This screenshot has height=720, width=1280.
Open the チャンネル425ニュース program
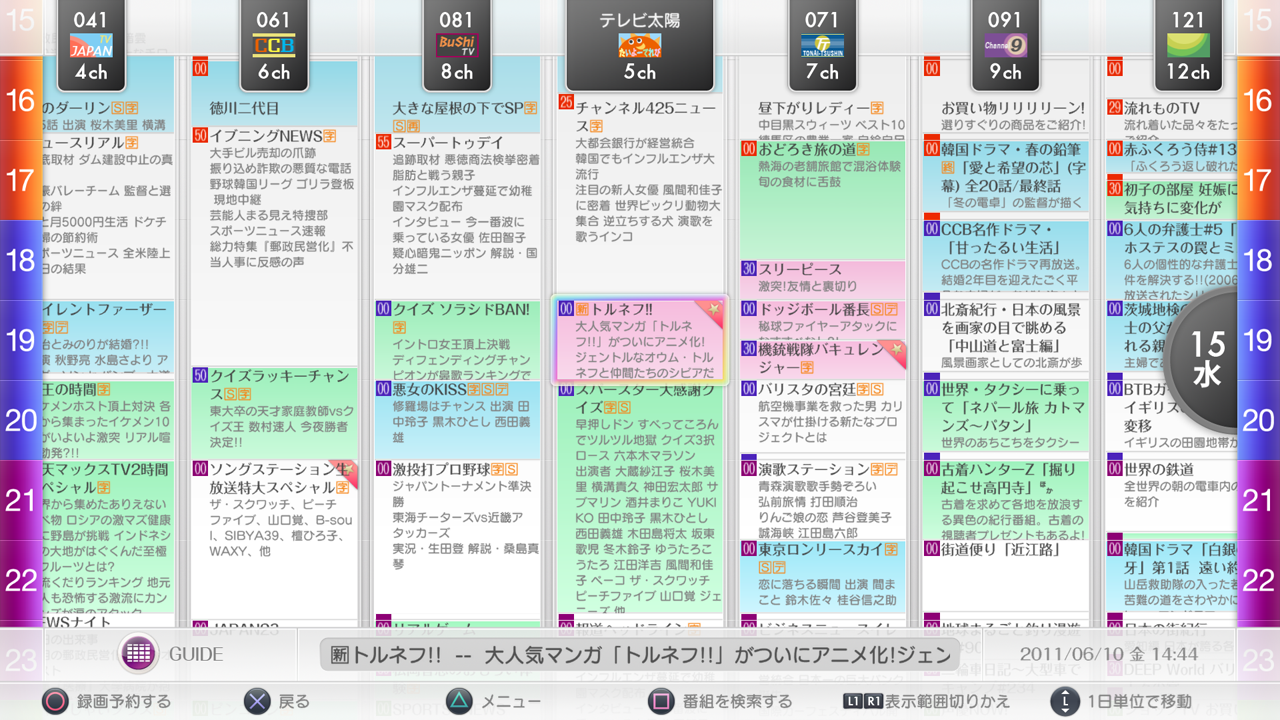pyautogui.click(x=640, y=194)
